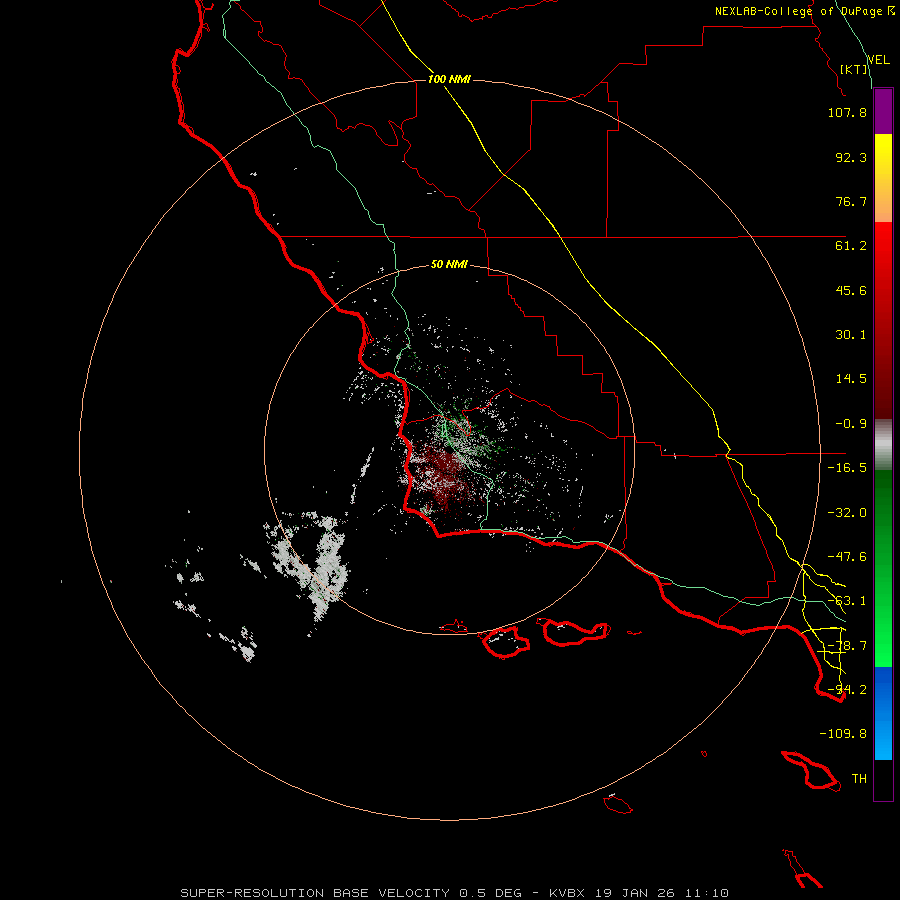Click the -32.0 legend value
This screenshot has width=900, height=900.
coord(847,513)
